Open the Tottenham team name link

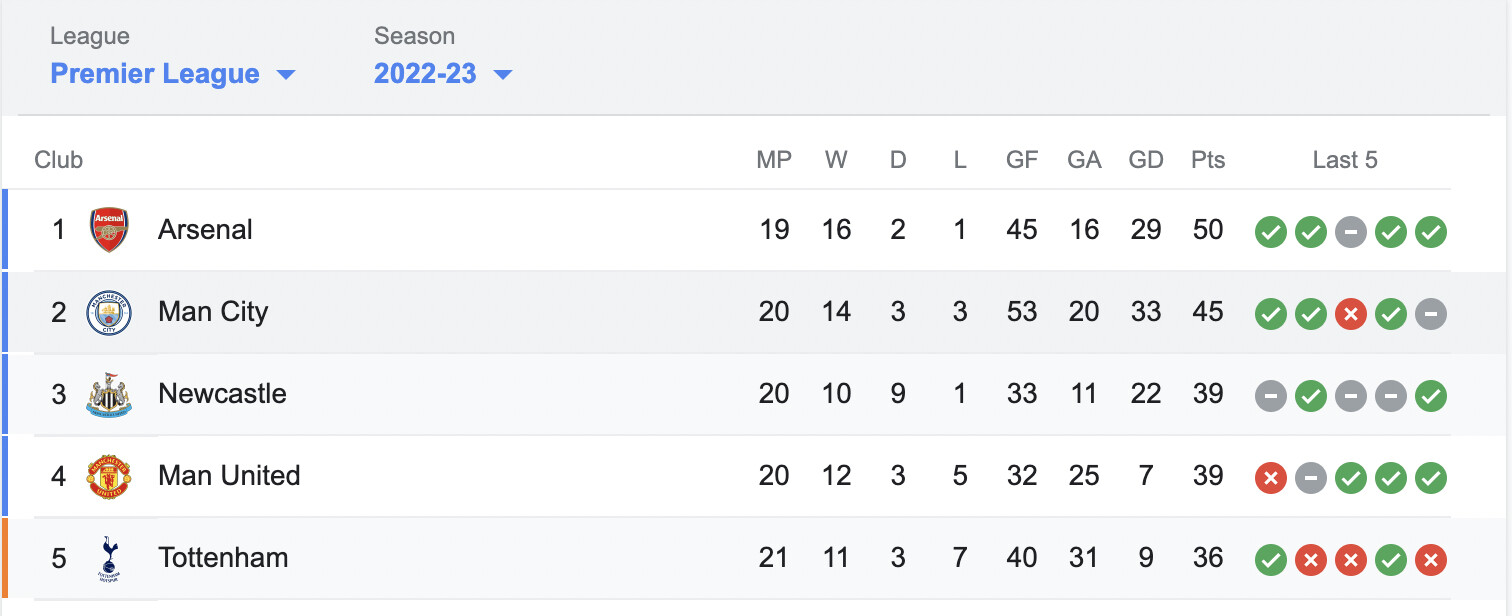tap(223, 558)
